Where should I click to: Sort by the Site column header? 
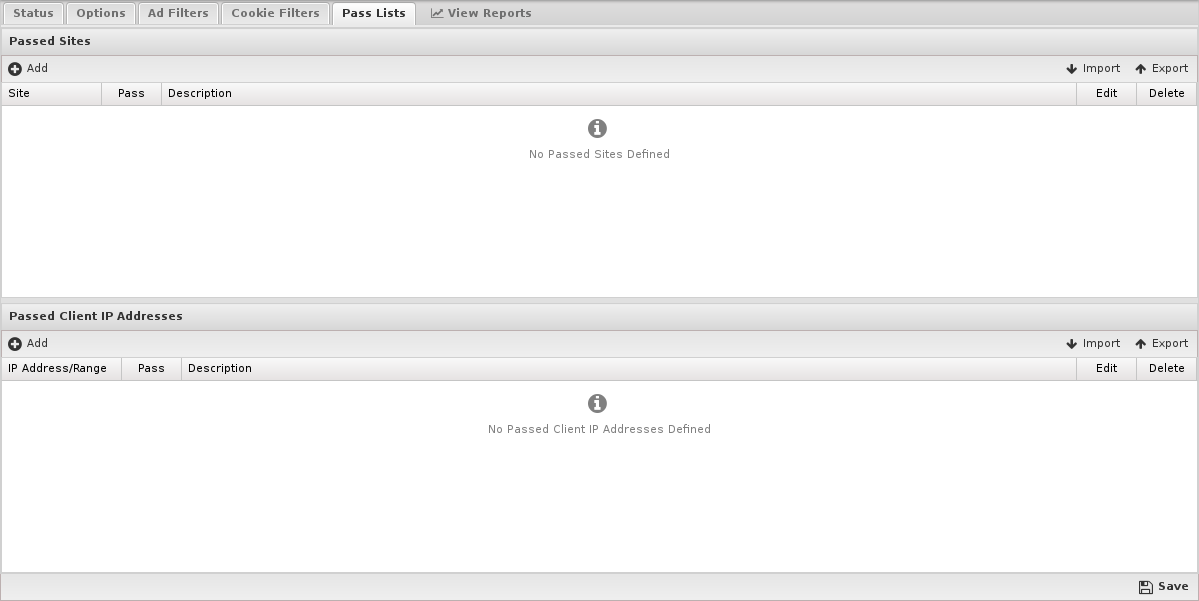tap(52, 93)
